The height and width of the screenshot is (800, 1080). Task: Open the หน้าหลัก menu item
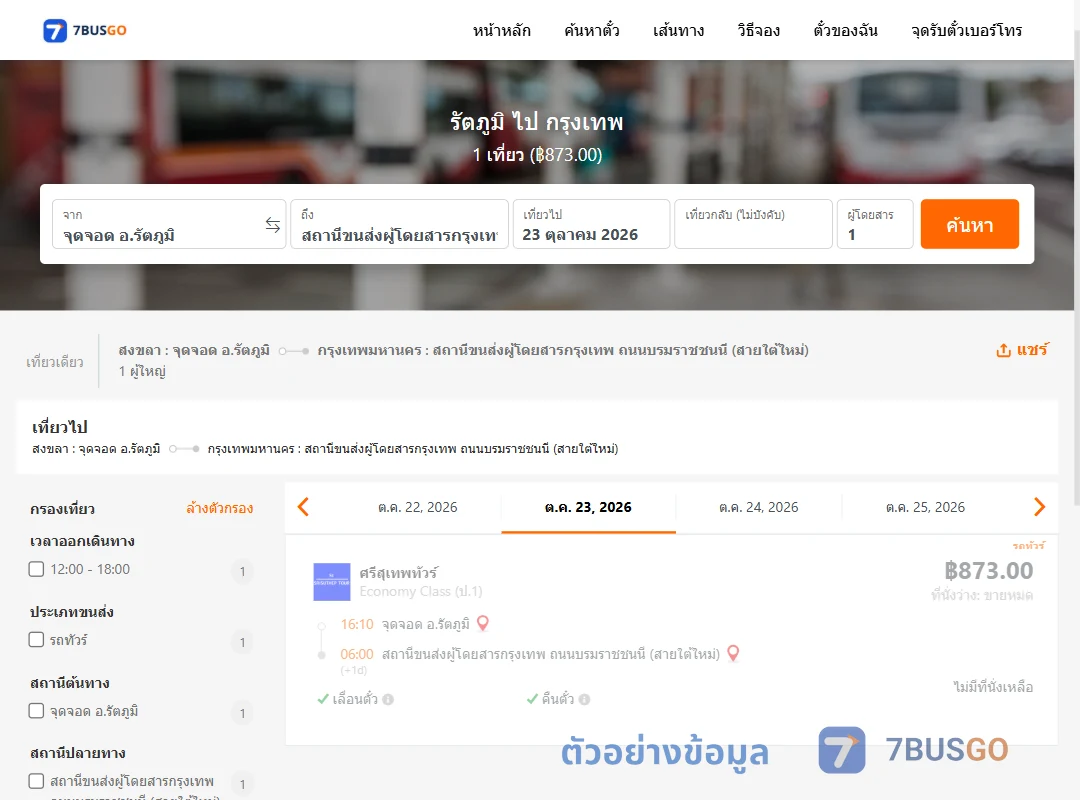(x=501, y=30)
